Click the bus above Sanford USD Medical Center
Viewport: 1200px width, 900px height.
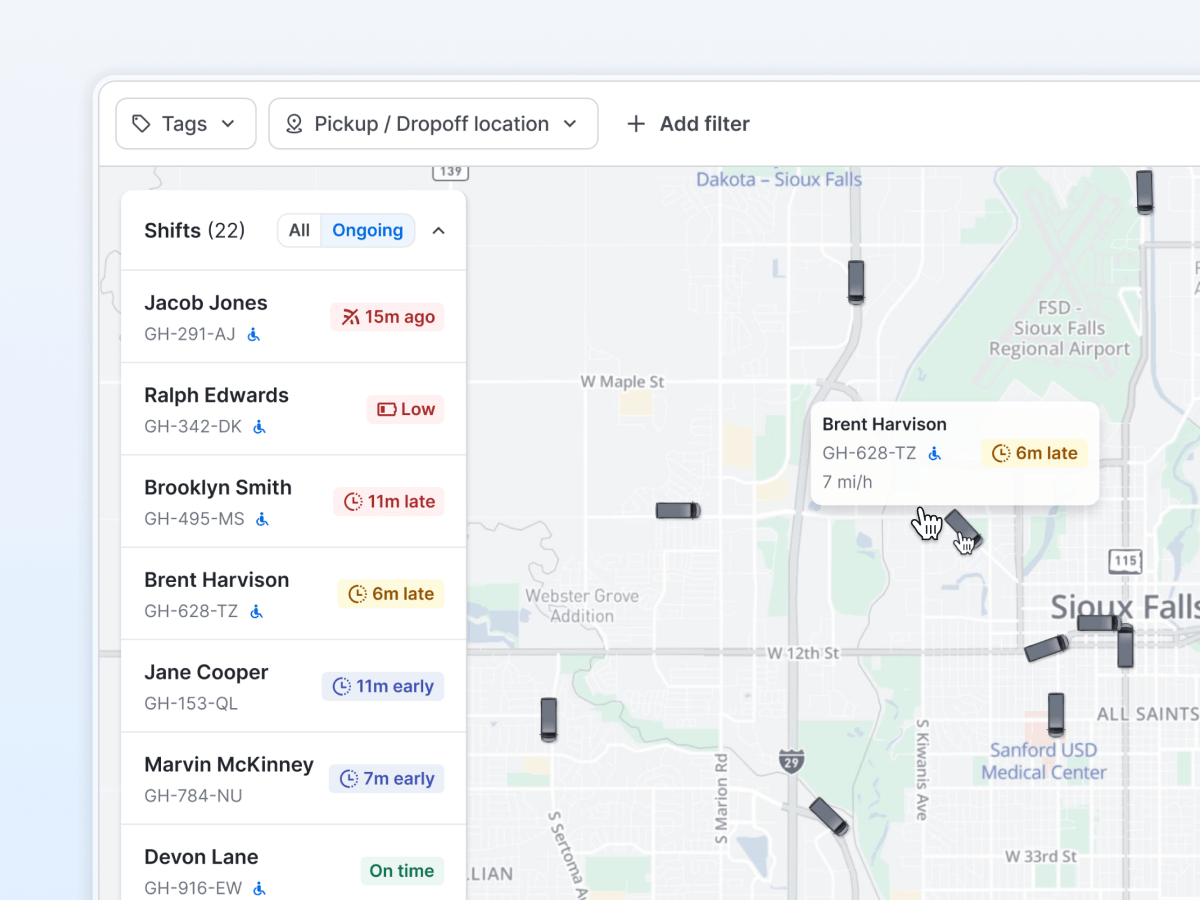click(x=1056, y=714)
